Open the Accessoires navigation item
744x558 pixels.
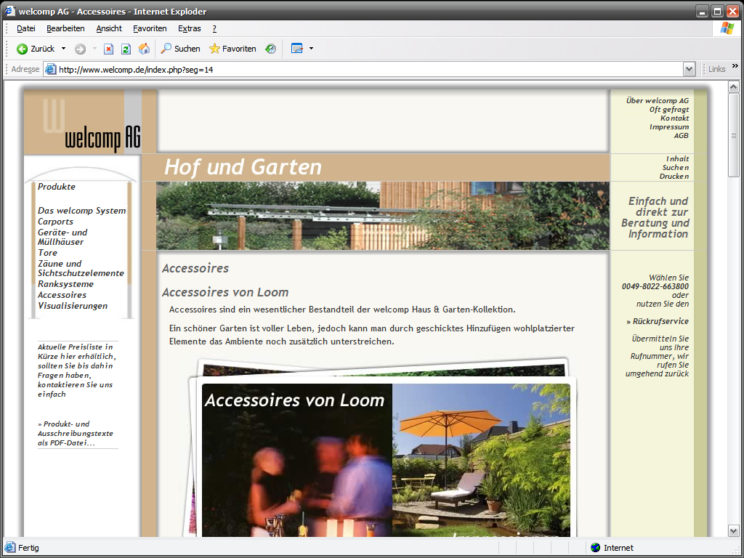coord(62,295)
